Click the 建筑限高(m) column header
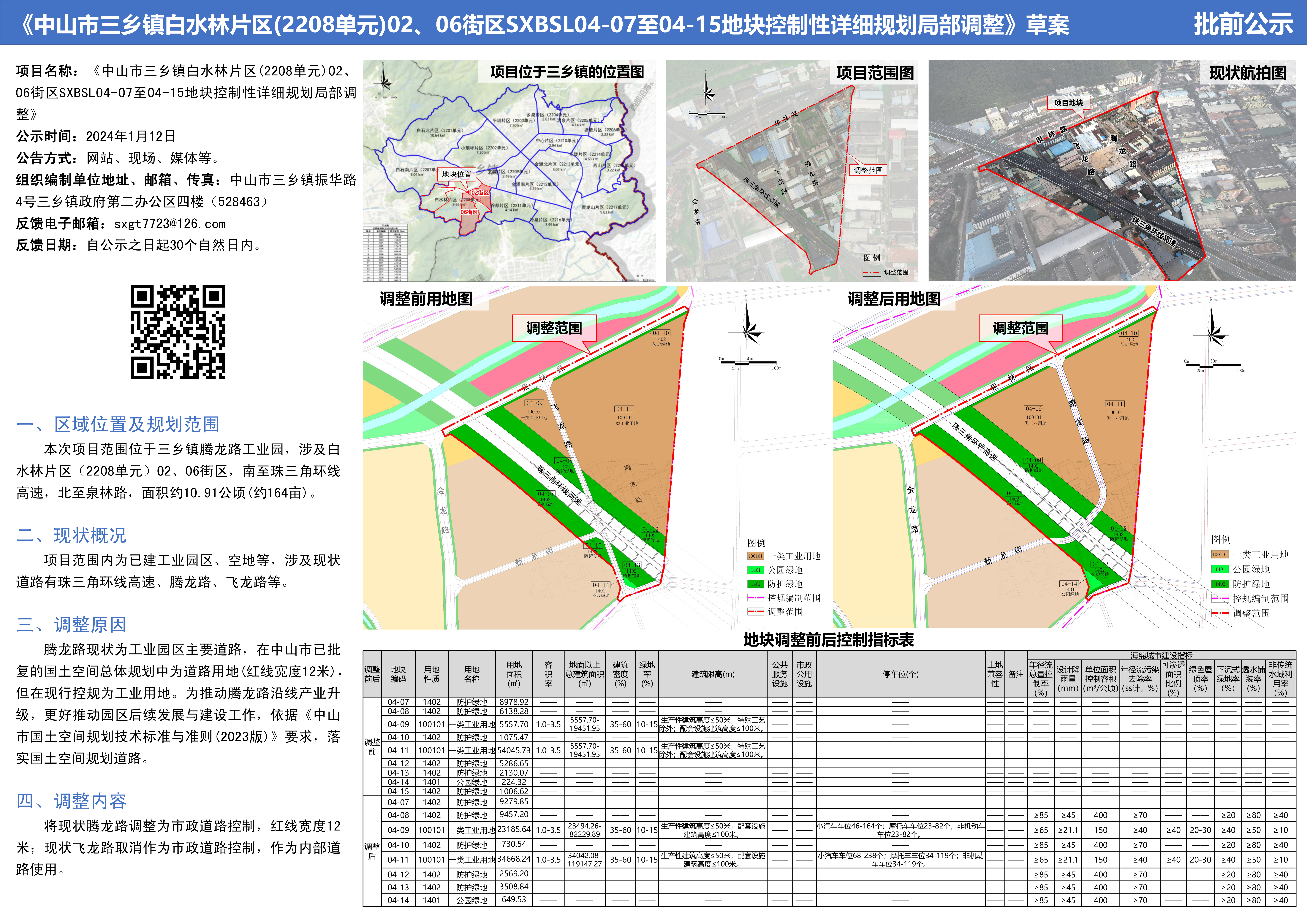The image size is (1307, 924). 713,674
